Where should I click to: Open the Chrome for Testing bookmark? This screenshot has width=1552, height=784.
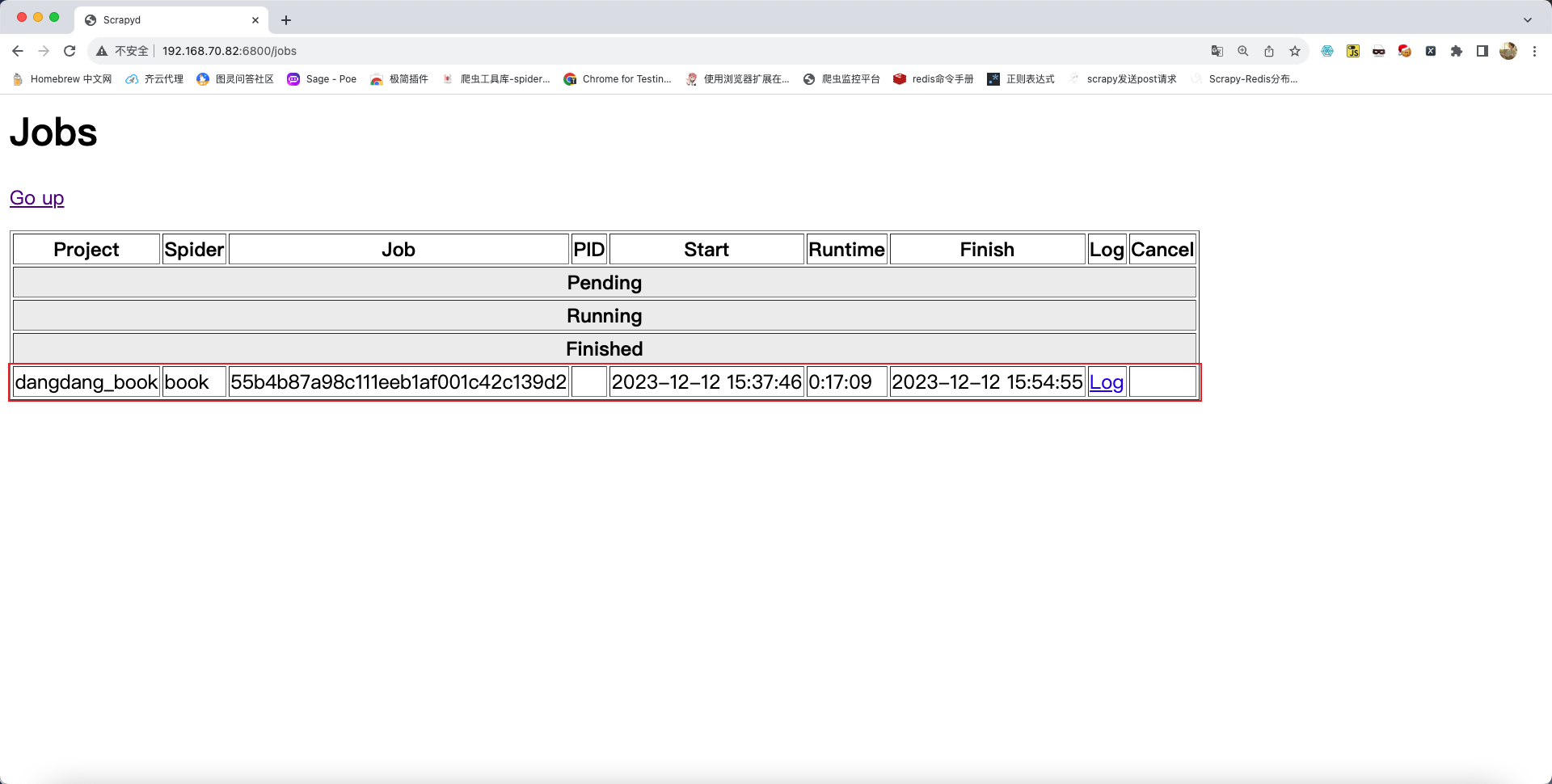click(618, 79)
